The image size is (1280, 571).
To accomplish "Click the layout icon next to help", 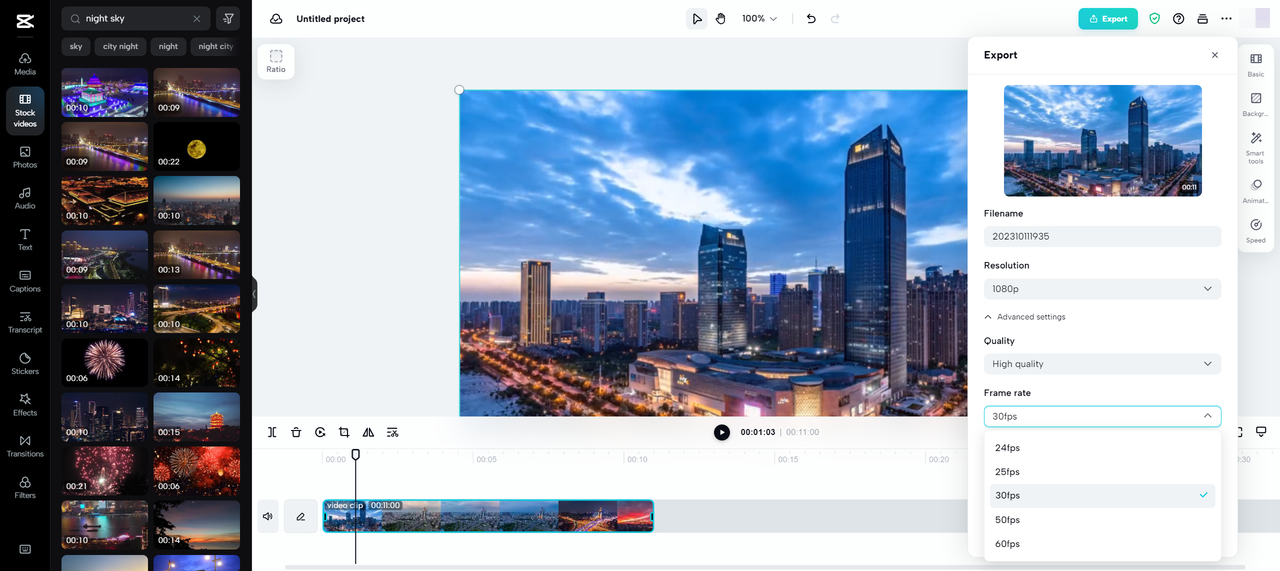I will pyautogui.click(x=1202, y=19).
